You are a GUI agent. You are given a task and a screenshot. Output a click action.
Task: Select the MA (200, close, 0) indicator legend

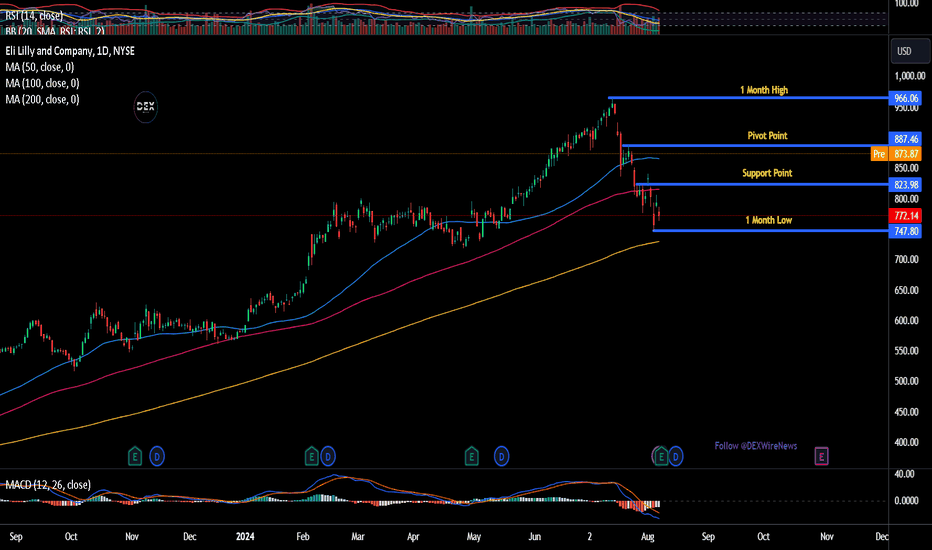click(42, 99)
